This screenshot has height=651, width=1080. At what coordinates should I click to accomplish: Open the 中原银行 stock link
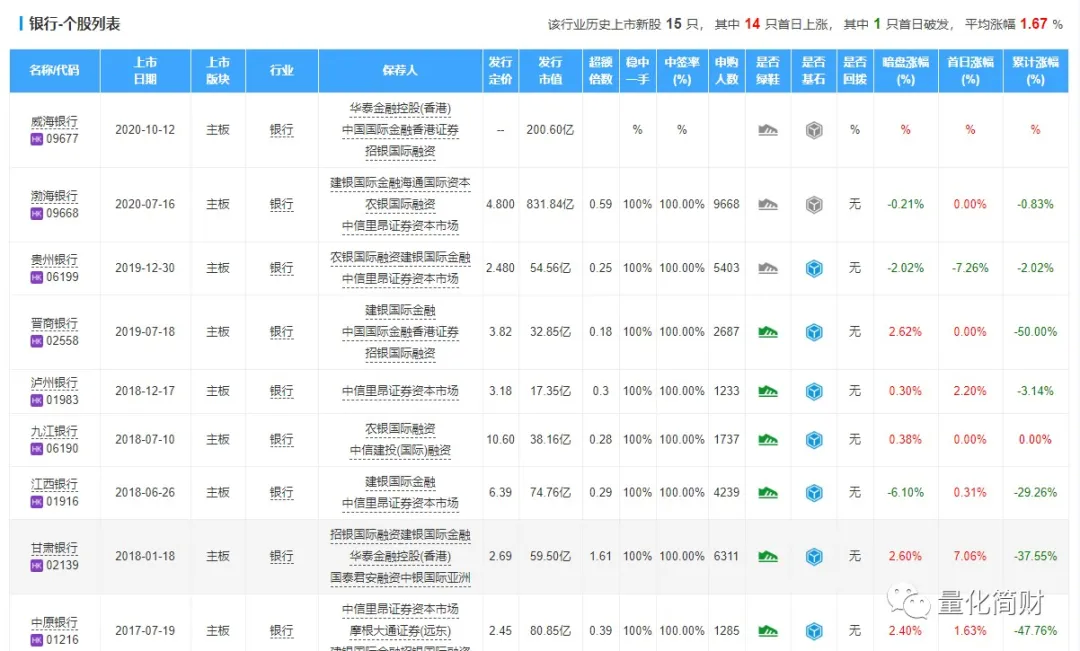pos(54,623)
